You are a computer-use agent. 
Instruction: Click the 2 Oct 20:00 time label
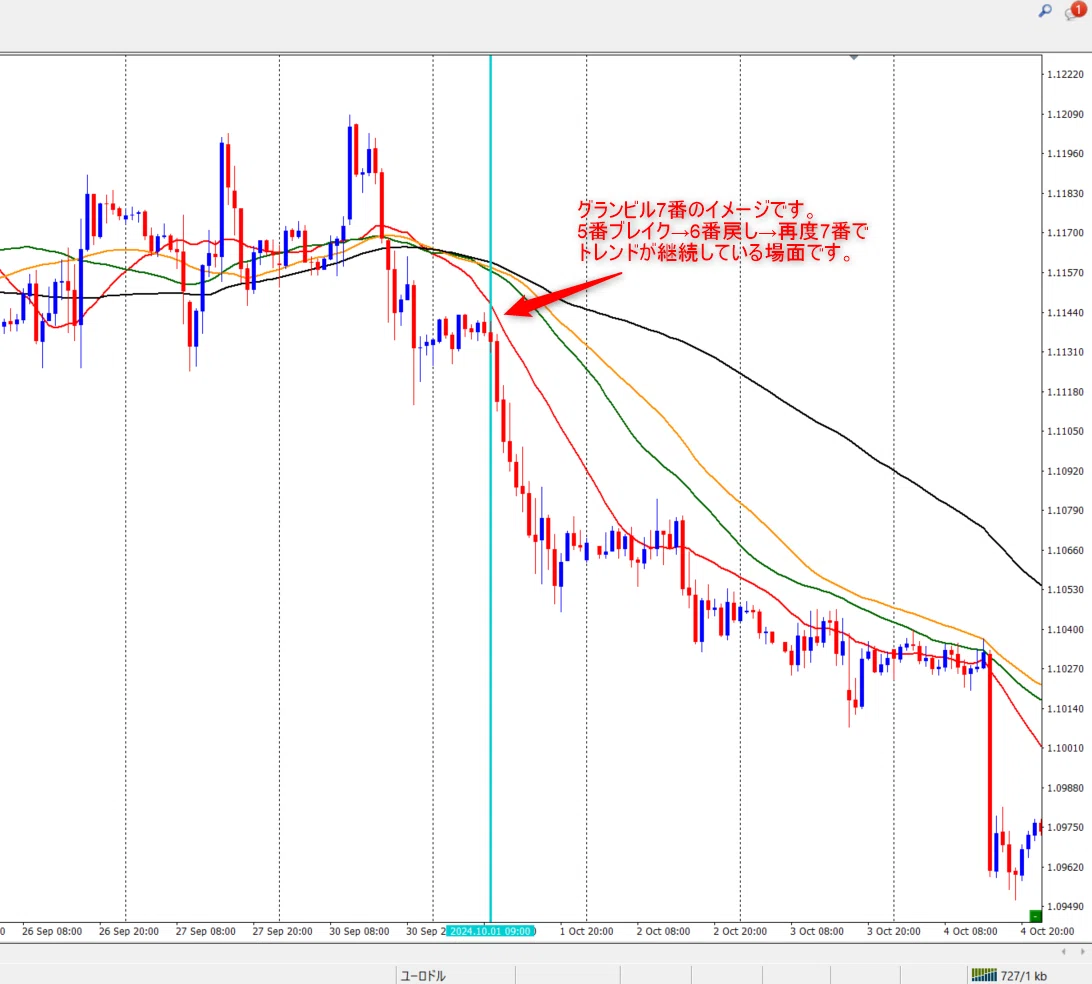740,932
